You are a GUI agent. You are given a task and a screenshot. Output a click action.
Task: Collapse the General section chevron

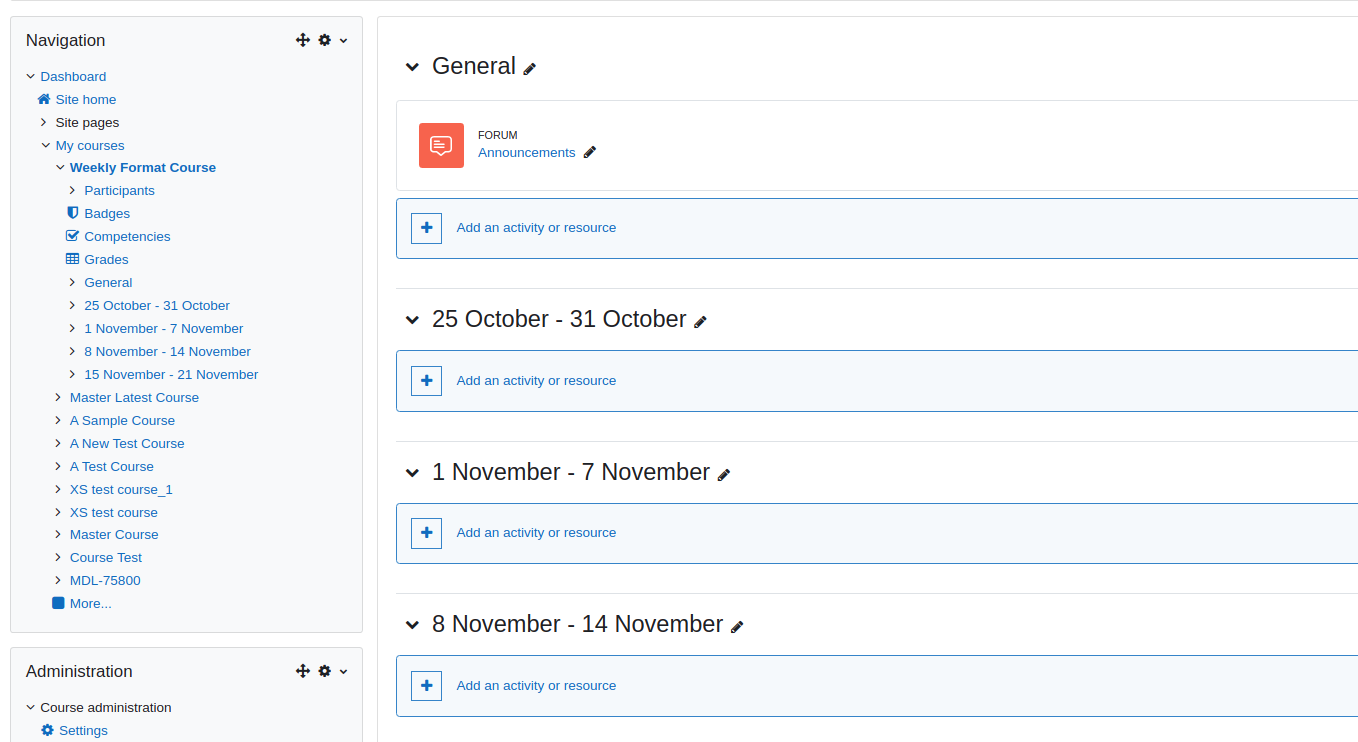412,67
